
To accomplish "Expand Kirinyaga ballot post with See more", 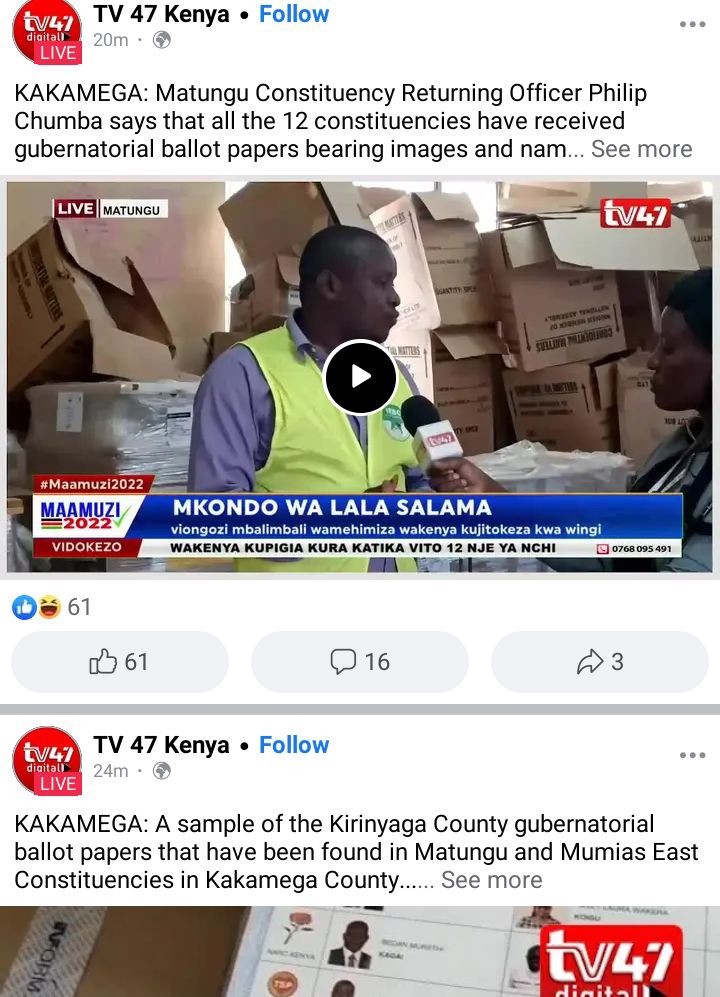I will click(x=492, y=880).
